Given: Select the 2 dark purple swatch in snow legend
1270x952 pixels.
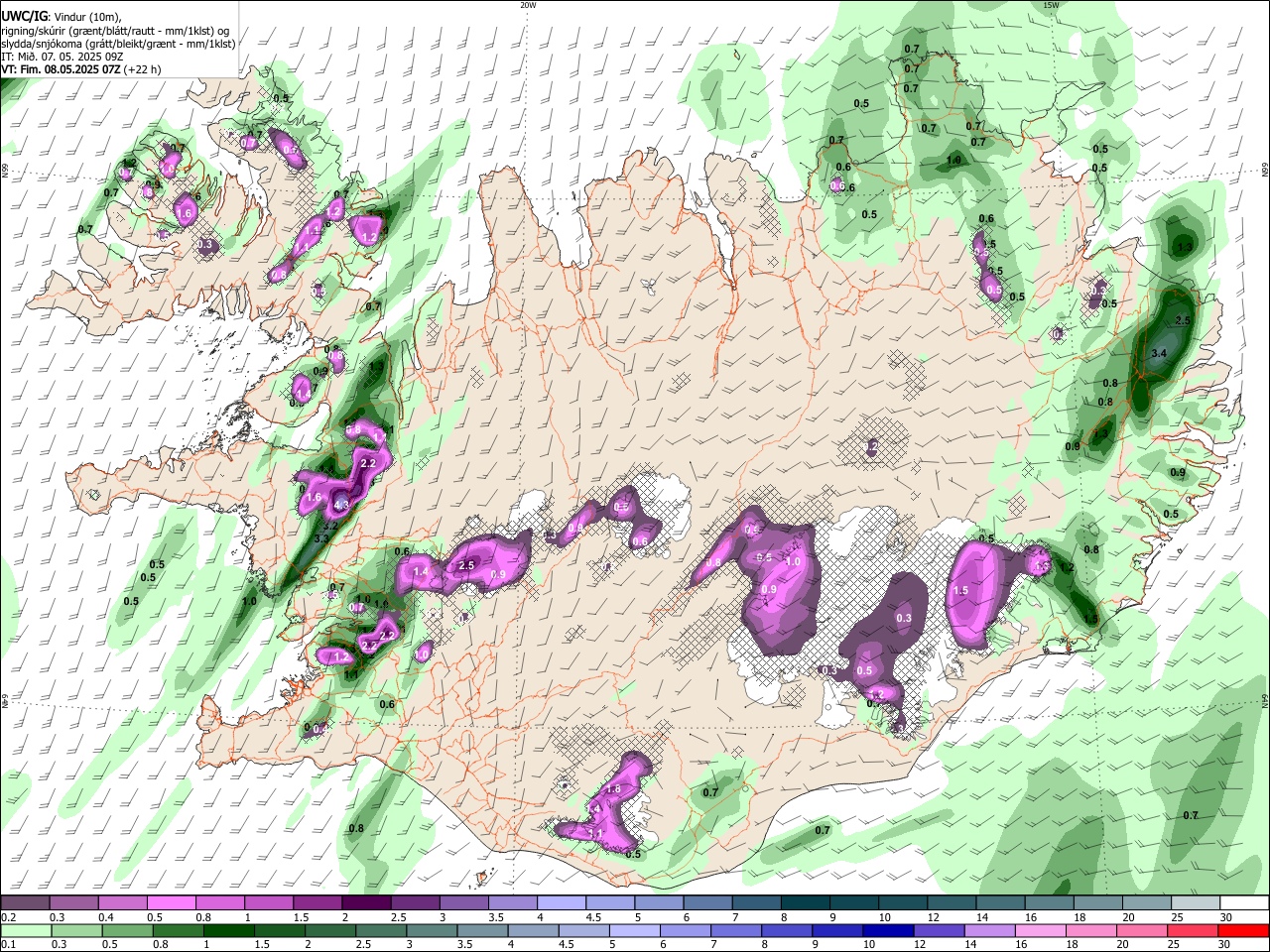Looking at the screenshot, I should pyautogui.click(x=366, y=903).
